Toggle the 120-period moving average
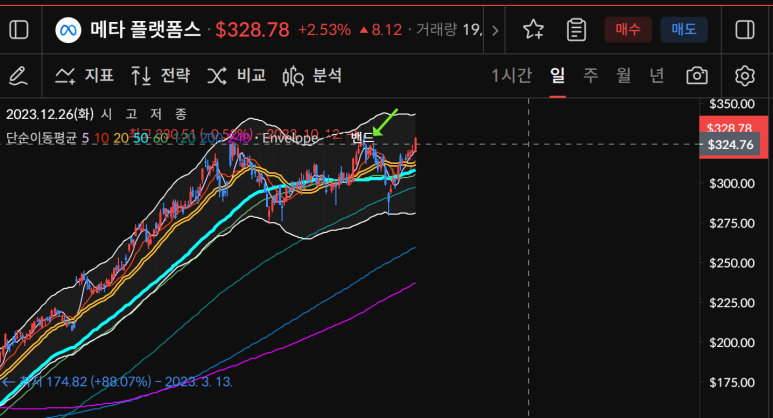Image resolution: width=773 pixels, height=418 pixels. pyautogui.click(x=184, y=138)
